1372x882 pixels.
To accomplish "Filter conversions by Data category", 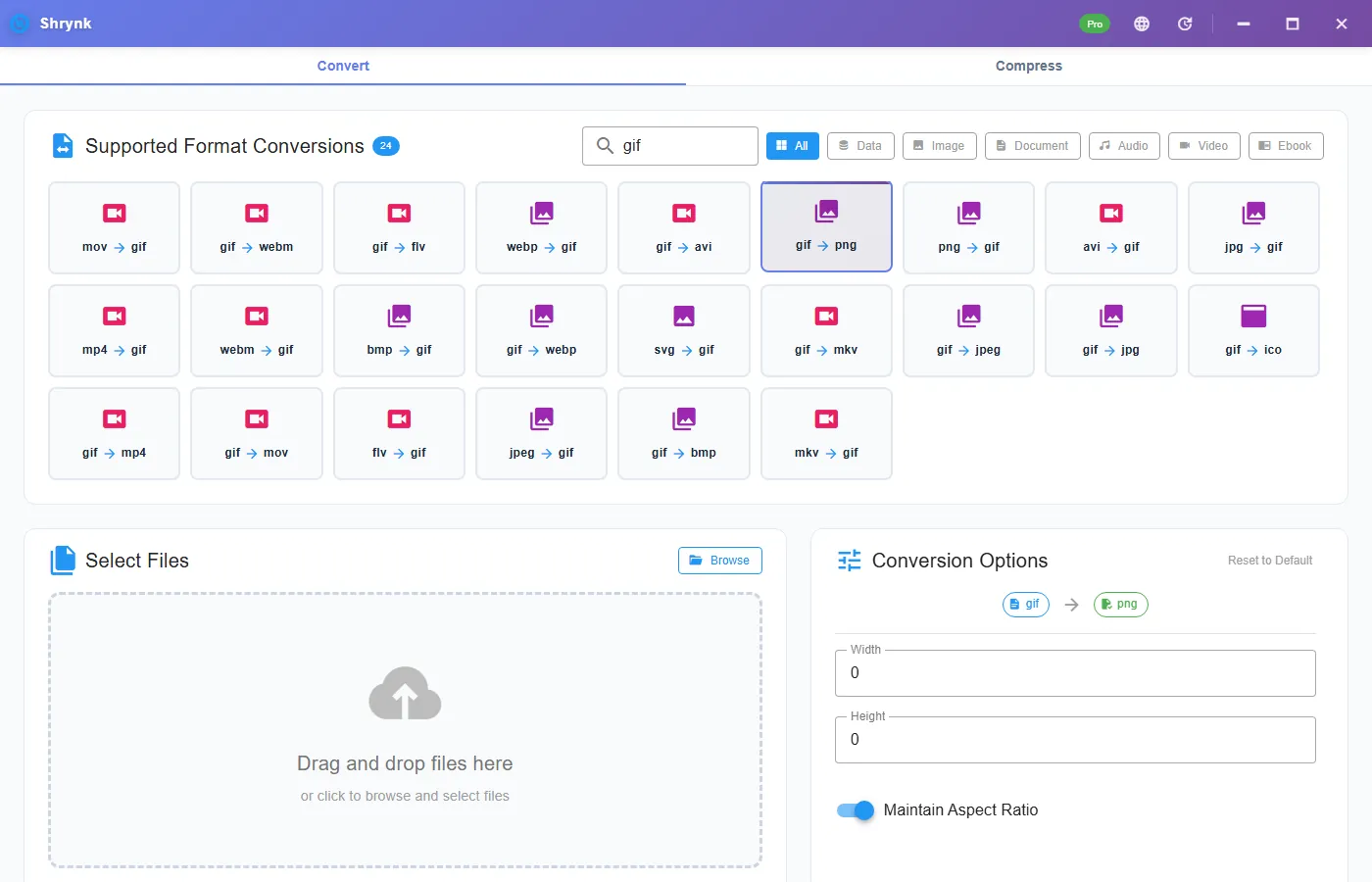I will [860, 146].
